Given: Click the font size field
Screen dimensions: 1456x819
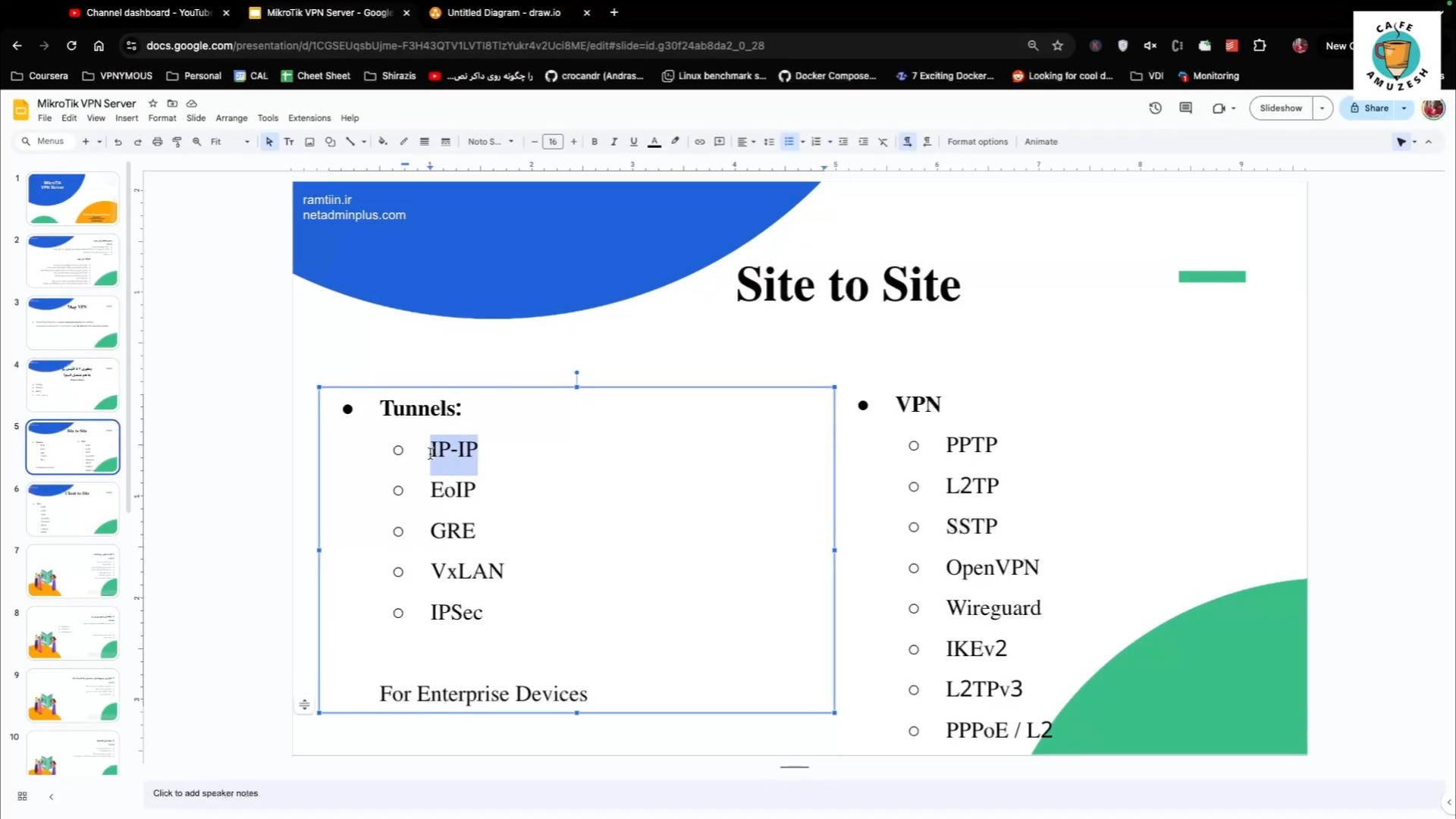Looking at the screenshot, I should pos(553,142).
